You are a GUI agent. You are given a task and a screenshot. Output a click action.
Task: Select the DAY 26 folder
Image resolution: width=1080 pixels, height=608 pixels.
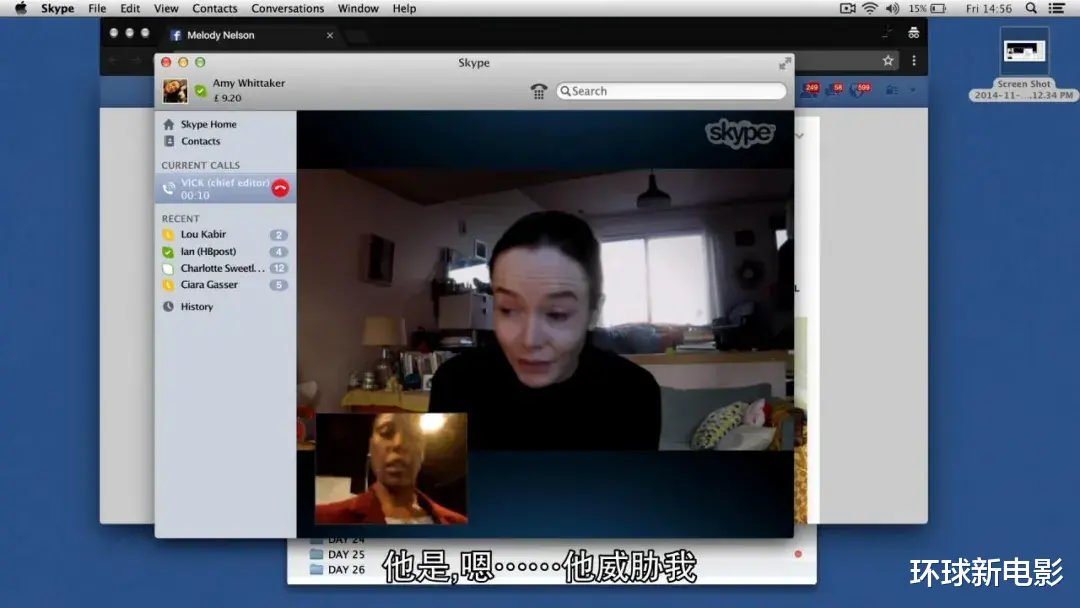(337, 569)
